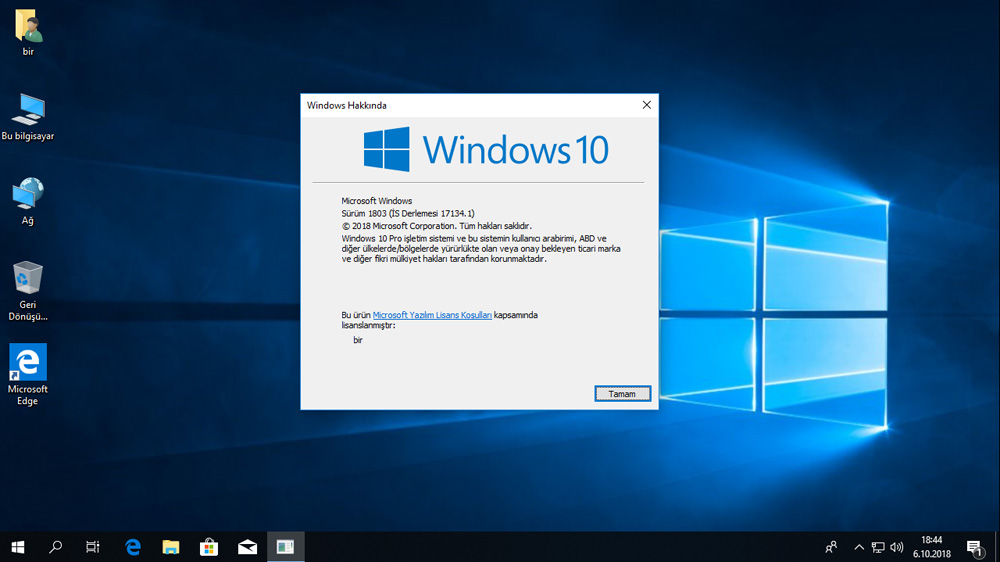Open the Windows Start menu

click(x=17, y=547)
